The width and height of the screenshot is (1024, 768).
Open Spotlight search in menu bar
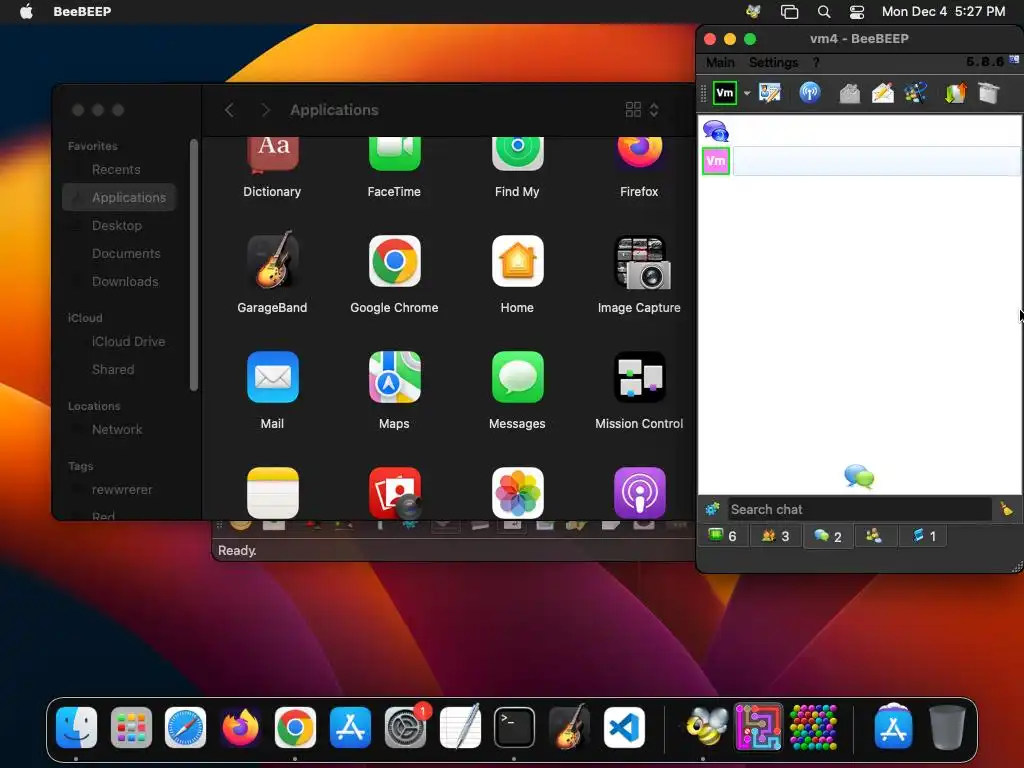click(824, 11)
